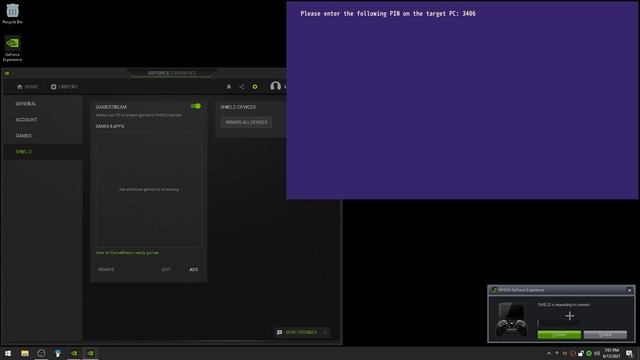This screenshot has height=360, width=640.
Task: Expand the arrow next to Send Feedback
Action: [325, 333]
